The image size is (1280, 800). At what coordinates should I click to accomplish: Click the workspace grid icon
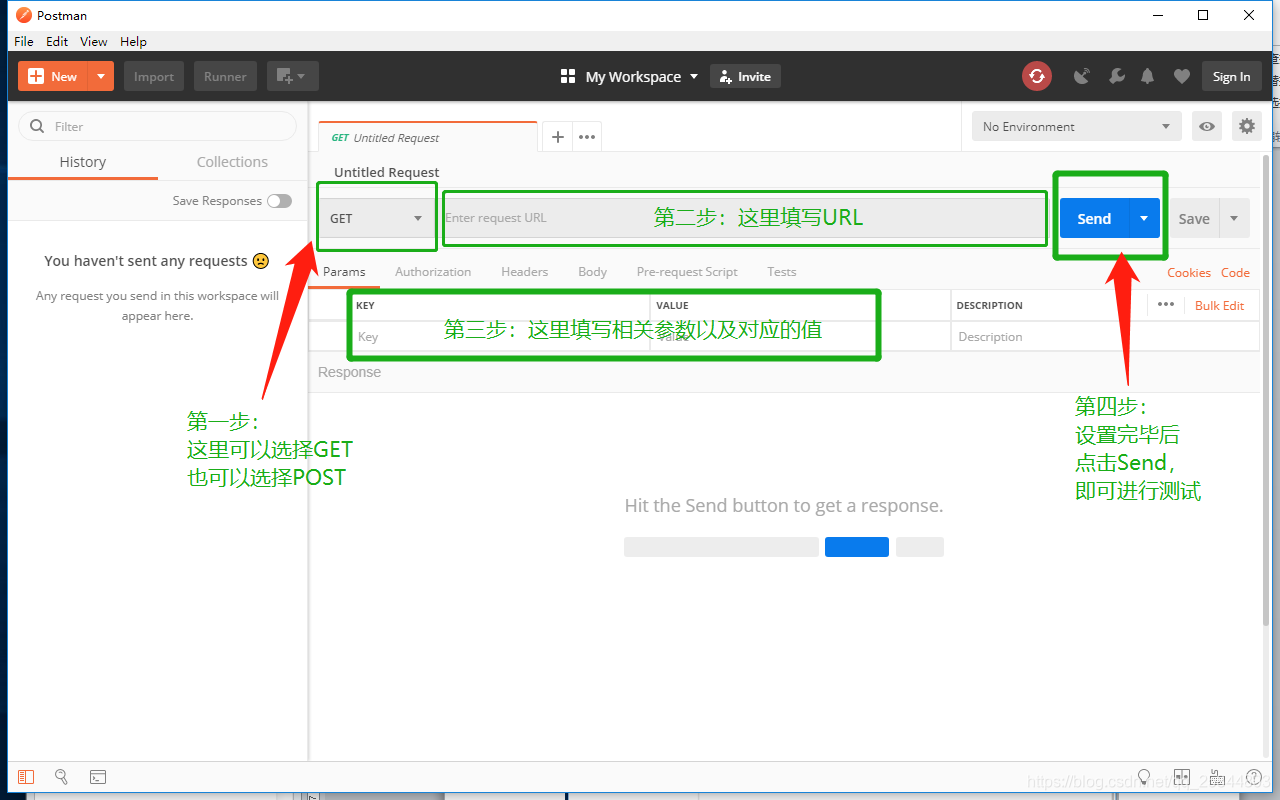click(568, 76)
